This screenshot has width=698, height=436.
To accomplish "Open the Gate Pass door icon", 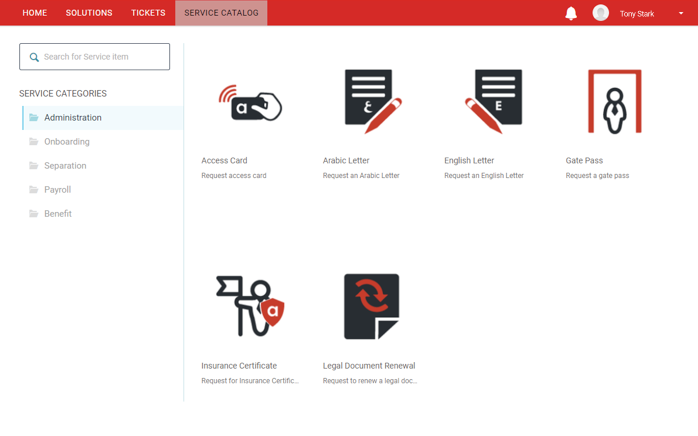I will 614,102.
